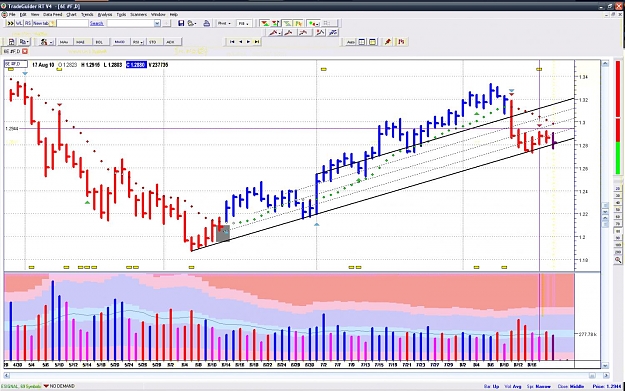Click the split window layout icon
The image size is (625, 391).
[362, 42]
